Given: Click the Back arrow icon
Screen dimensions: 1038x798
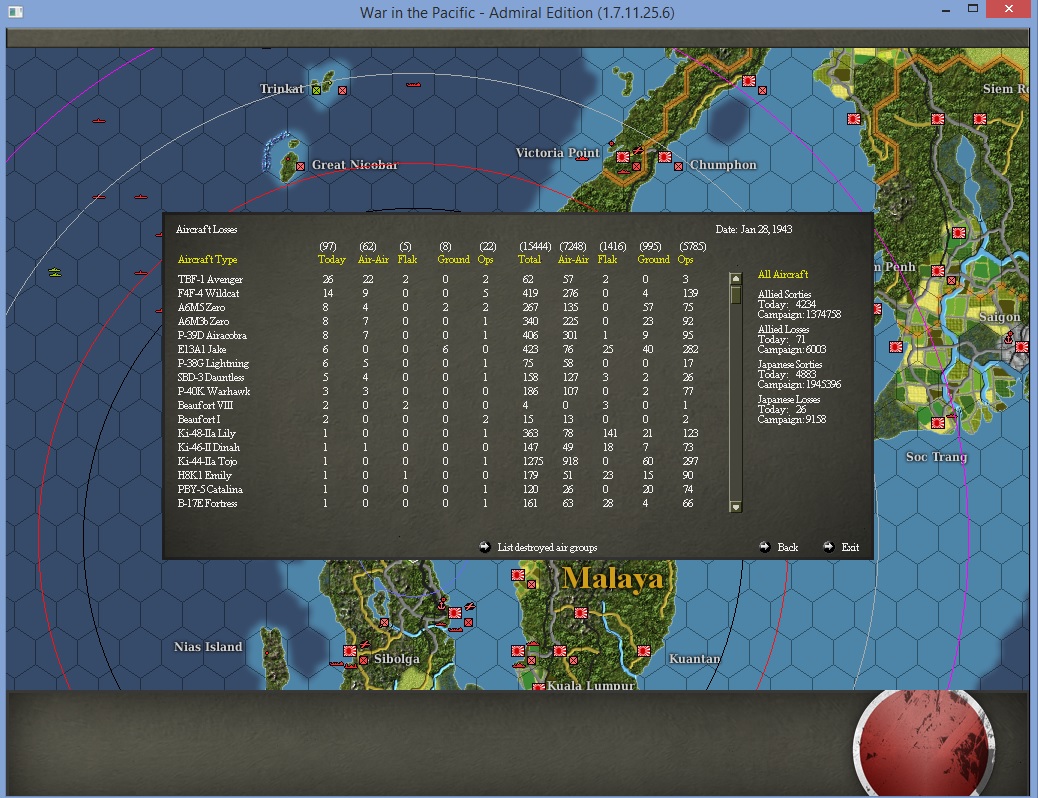Looking at the screenshot, I should click(x=765, y=547).
